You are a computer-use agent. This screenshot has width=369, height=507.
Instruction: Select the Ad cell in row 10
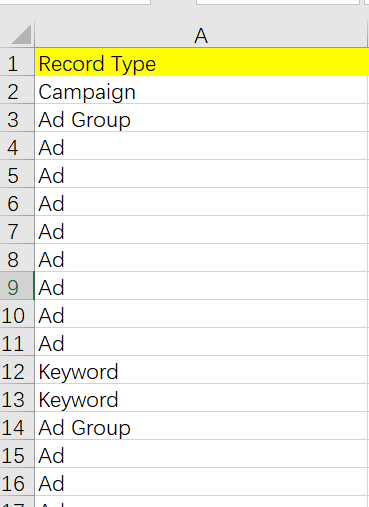click(x=202, y=314)
